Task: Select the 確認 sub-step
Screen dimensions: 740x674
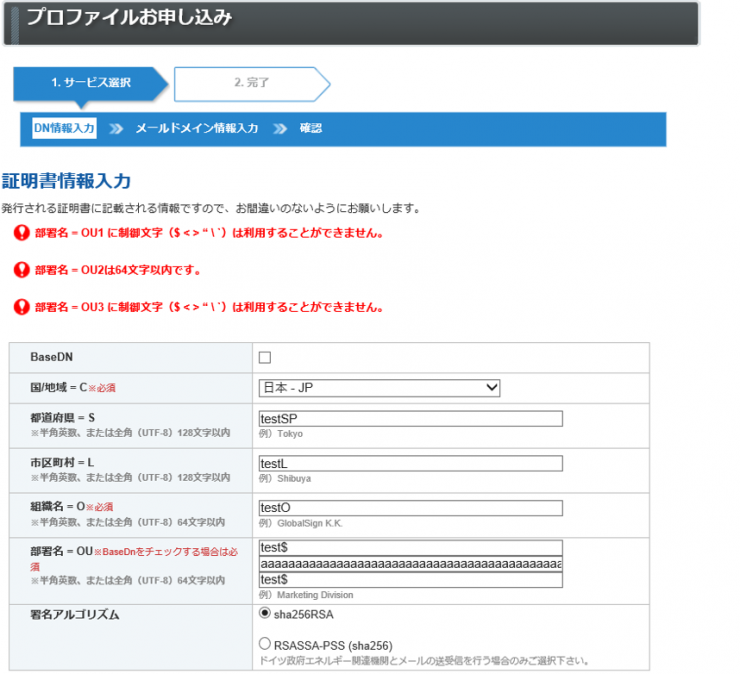Action: (311, 128)
